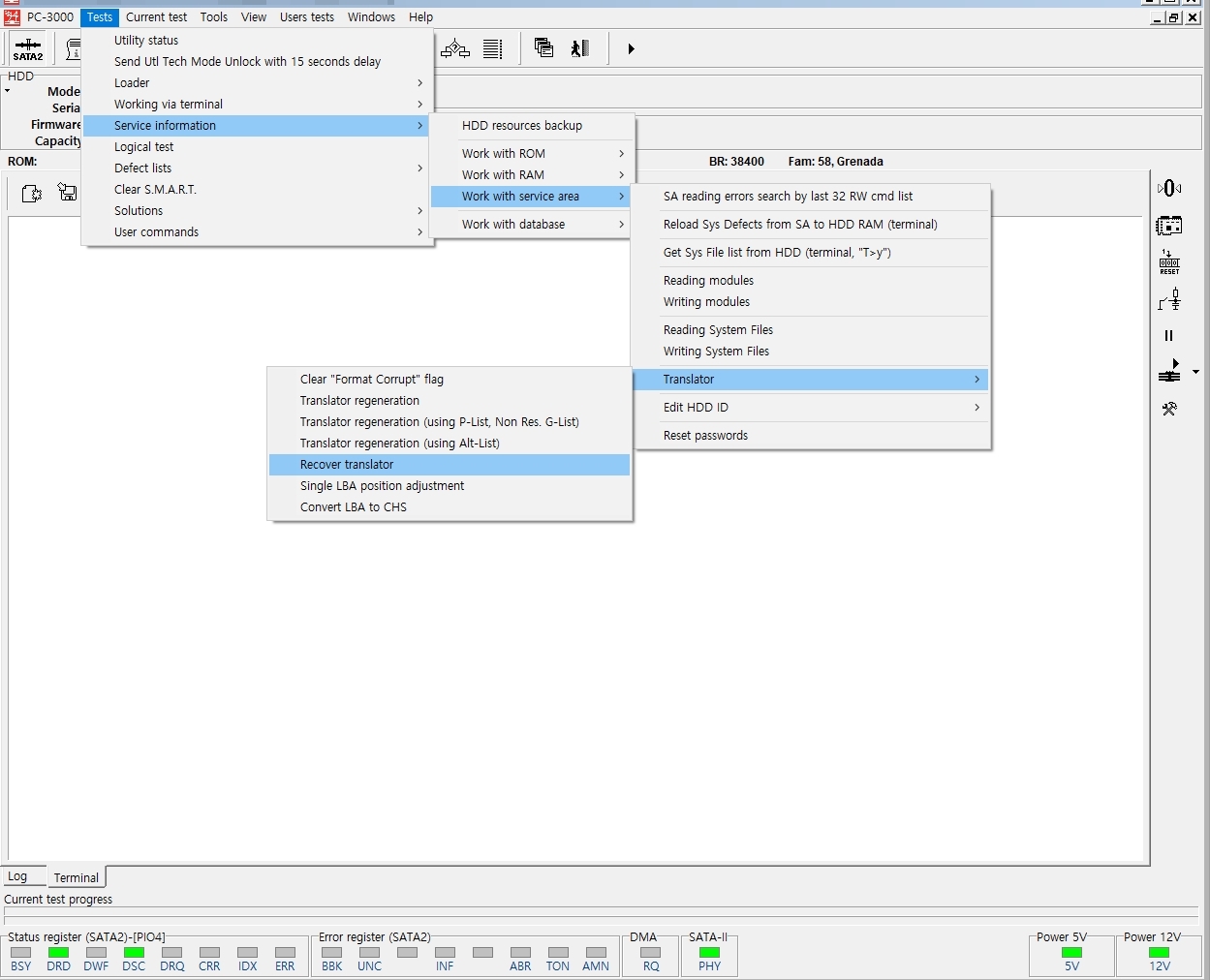Open the Users tests menu
Screen dimensions: 1210x980
[307, 16]
